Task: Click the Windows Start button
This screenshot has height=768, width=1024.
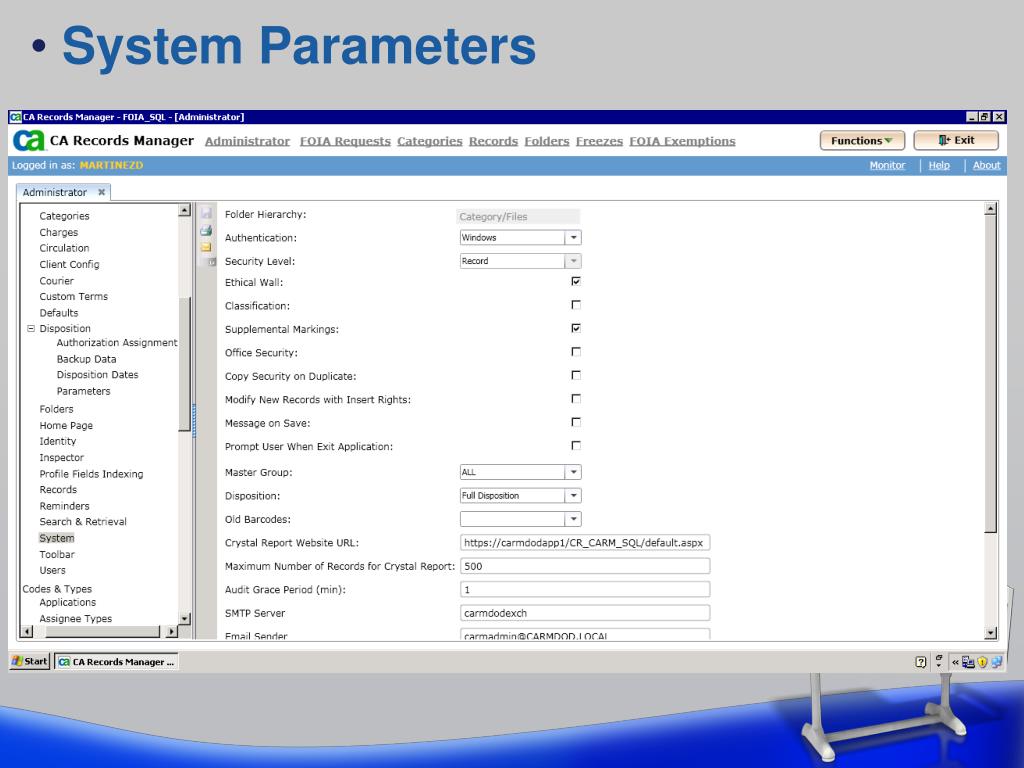Action: (30, 661)
